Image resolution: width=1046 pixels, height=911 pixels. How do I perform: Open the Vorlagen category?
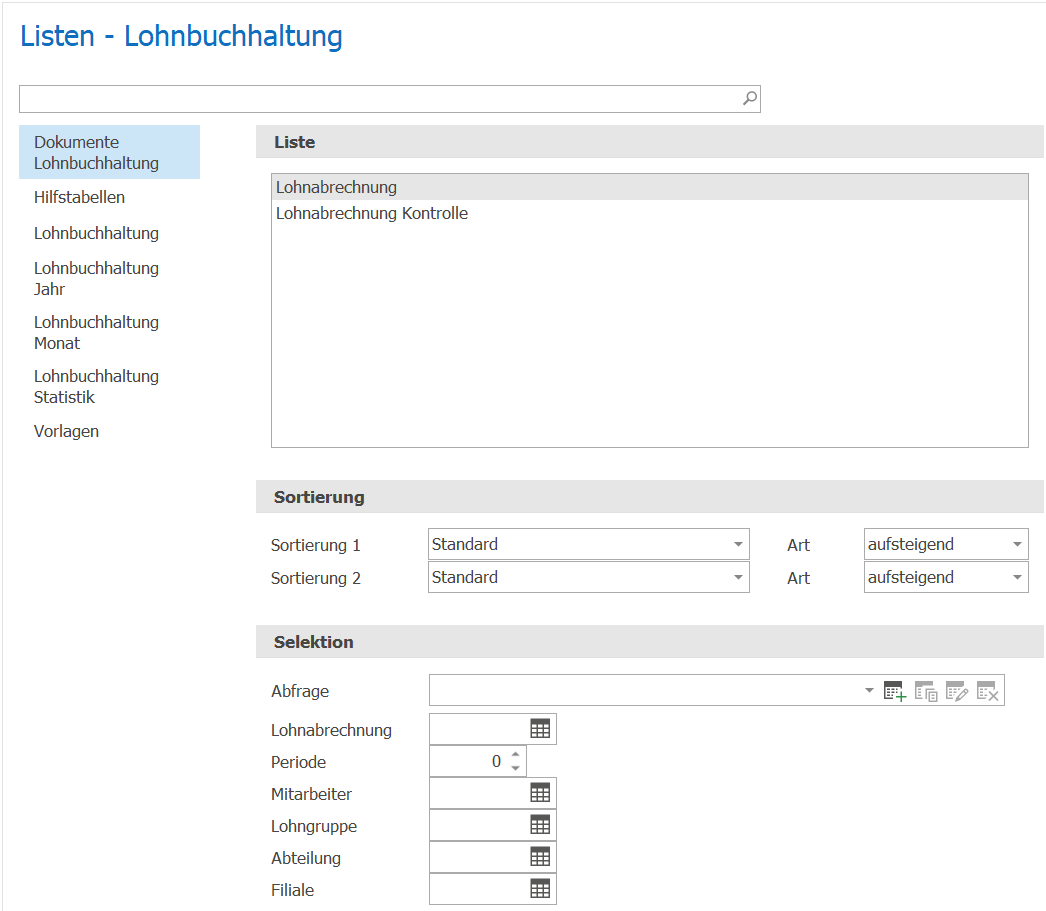point(66,431)
